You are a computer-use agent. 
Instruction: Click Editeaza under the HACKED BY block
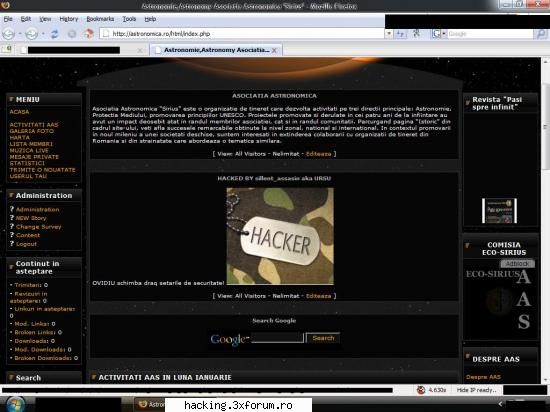[x=318, y=296]
